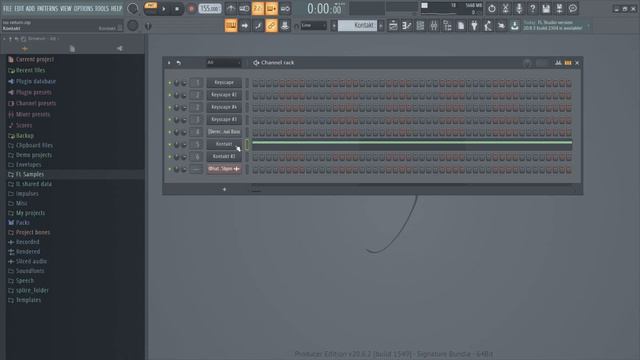Click the question mark help icon
The width and height of the screenshot is (640, 360).
point(532,9)
